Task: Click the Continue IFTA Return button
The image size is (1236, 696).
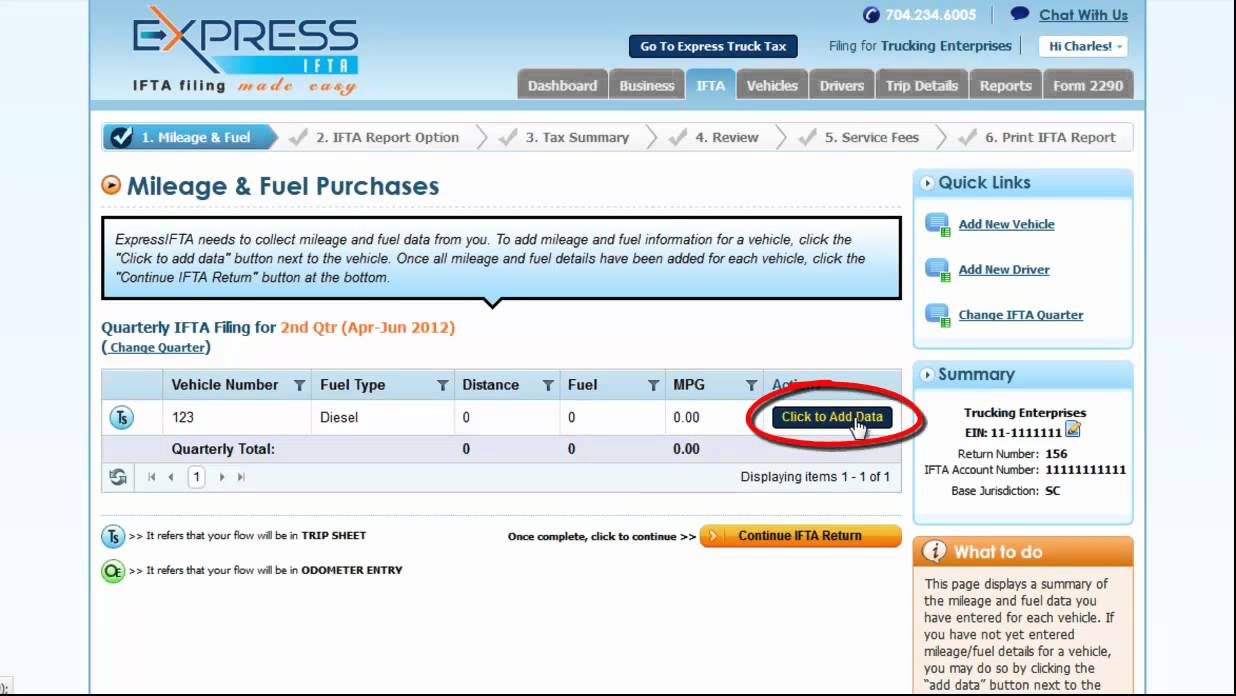Action: (x=800, y=536)
